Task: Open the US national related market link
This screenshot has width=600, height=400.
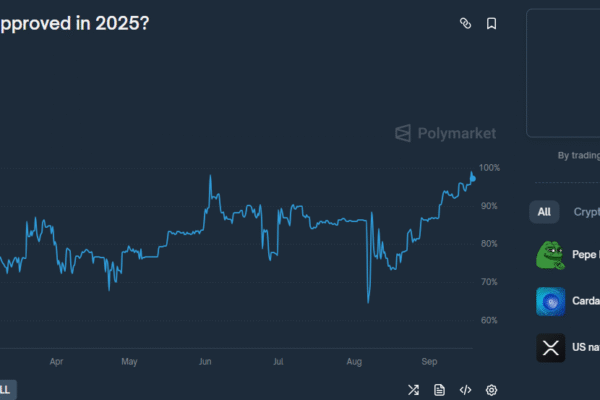Action: pyautogui.click(x=586, y=347)
